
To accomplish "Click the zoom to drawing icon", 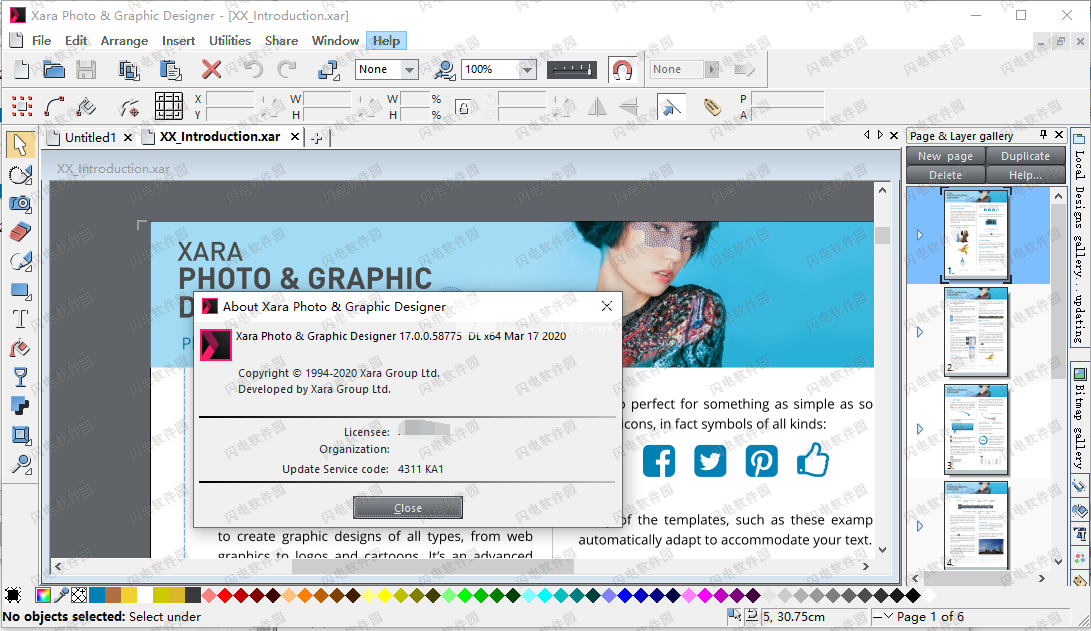I will click(444, 70).
